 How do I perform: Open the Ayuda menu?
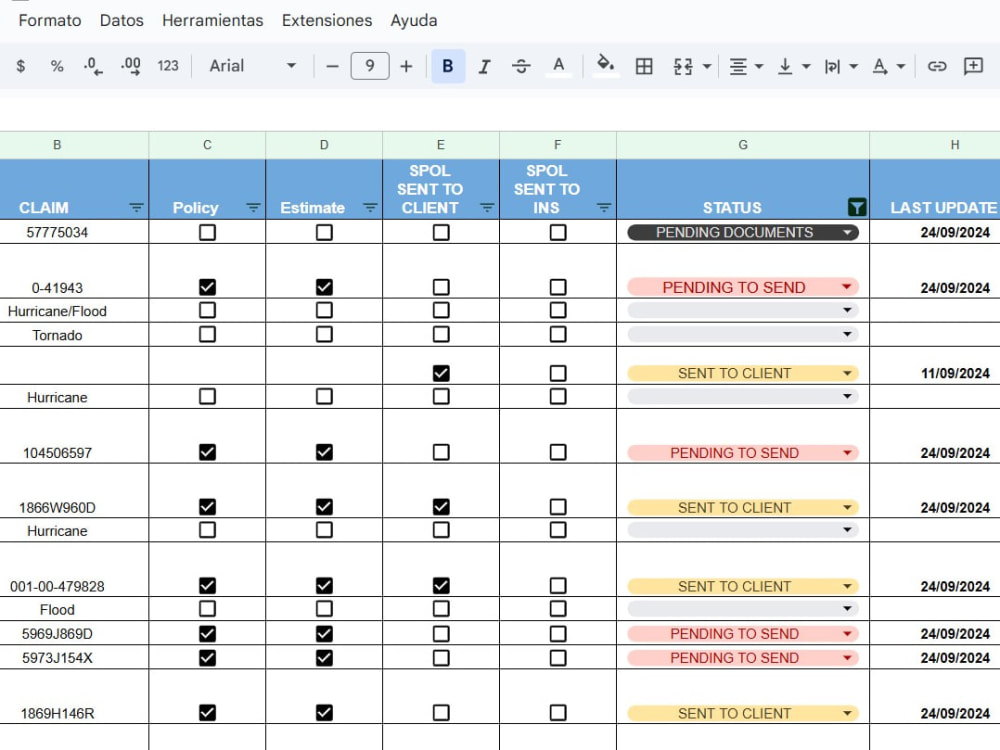(414, 20)
